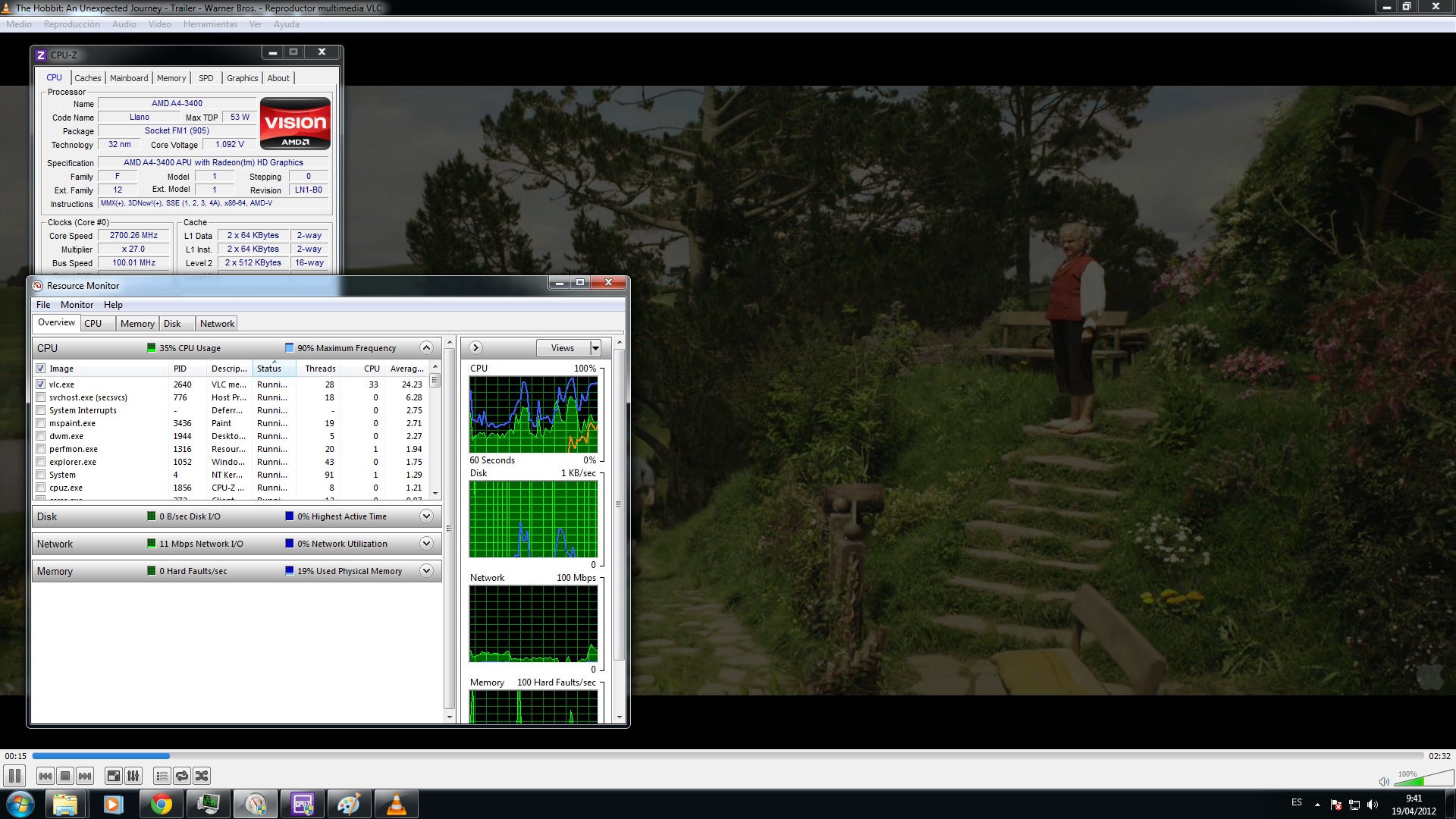Uncheck the vlc.exe process checkbox
This screenshot has width=1456, height=819.
coord(41,384)
